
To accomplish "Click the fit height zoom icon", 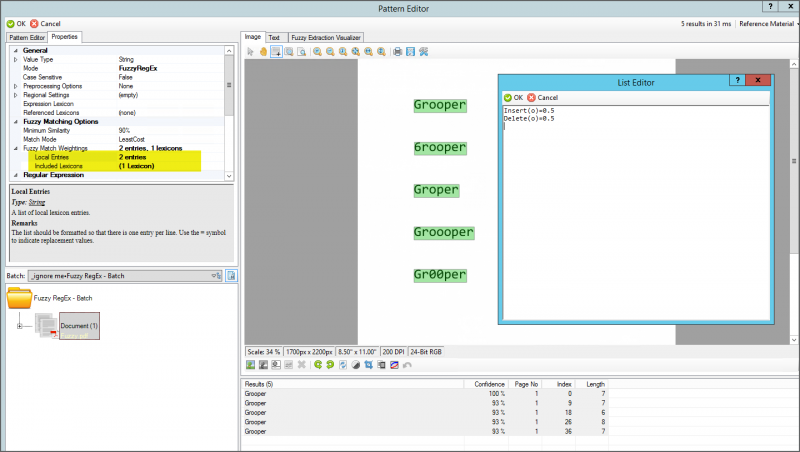I will pos(381,52).
